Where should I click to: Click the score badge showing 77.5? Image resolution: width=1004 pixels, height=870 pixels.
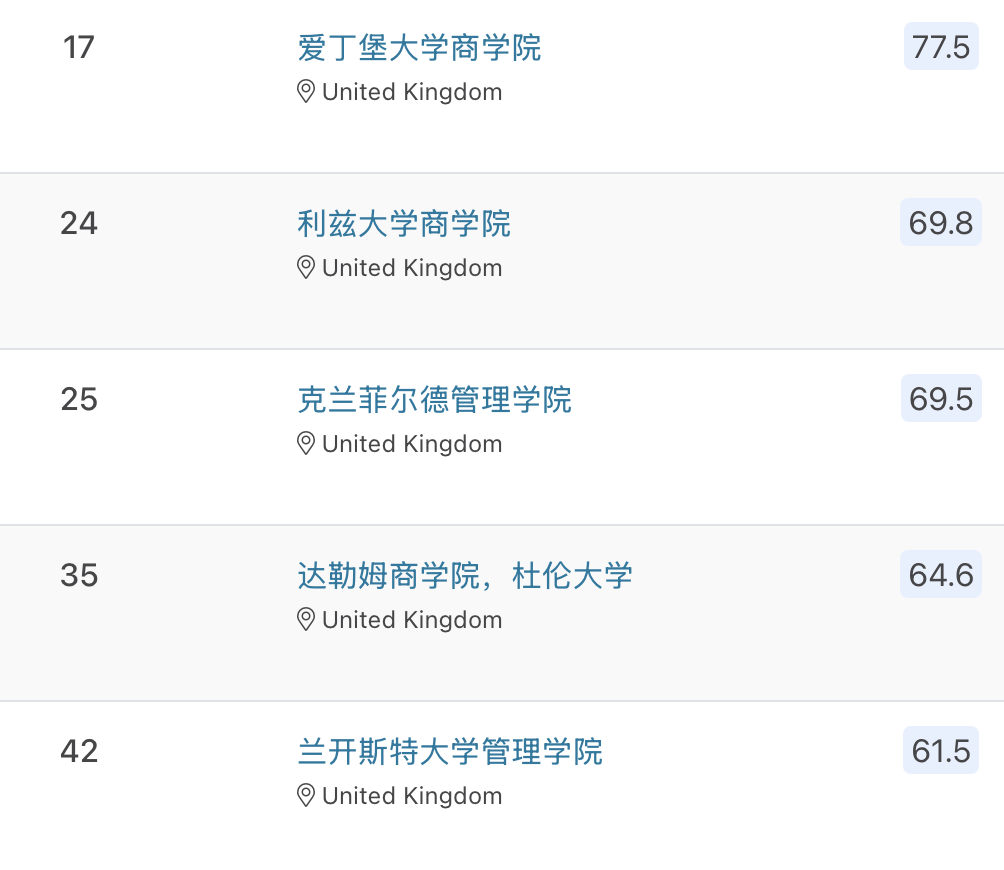tap(940, 46)
